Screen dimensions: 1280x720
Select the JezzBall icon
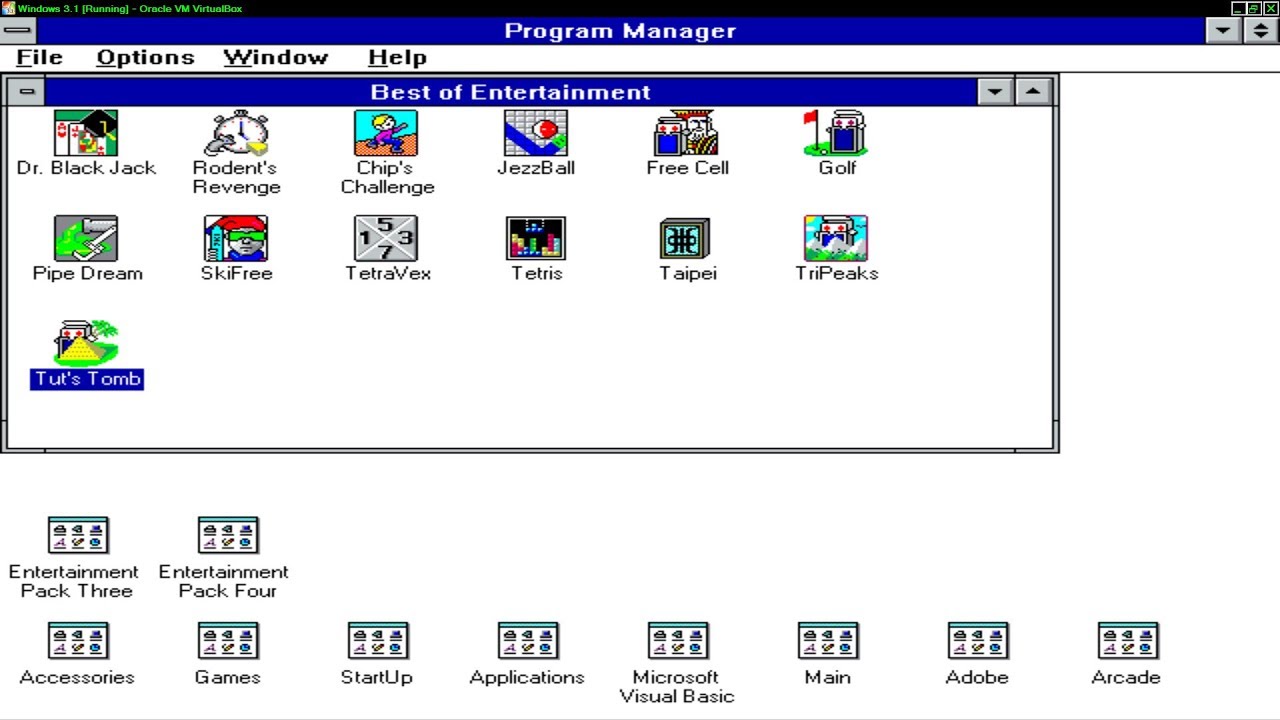(x=536, y=133)
